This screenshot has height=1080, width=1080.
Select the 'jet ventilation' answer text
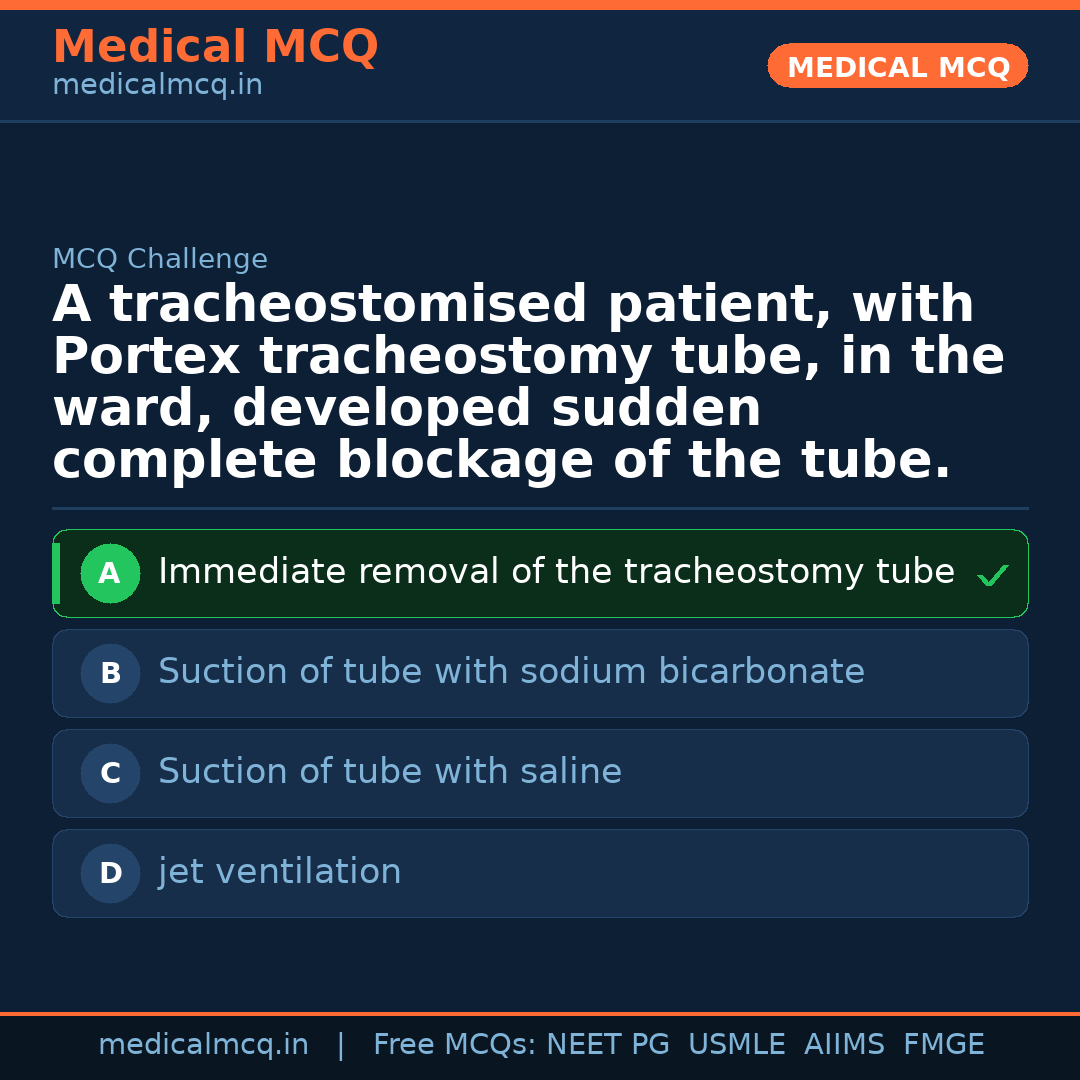(x=280, y=872)
